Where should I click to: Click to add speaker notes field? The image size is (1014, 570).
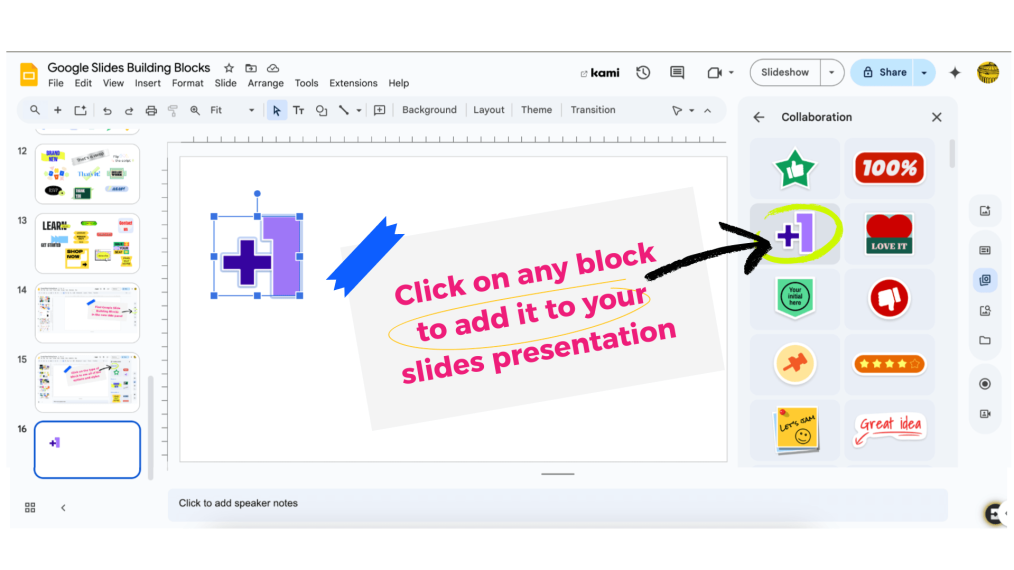click(557, 504)
